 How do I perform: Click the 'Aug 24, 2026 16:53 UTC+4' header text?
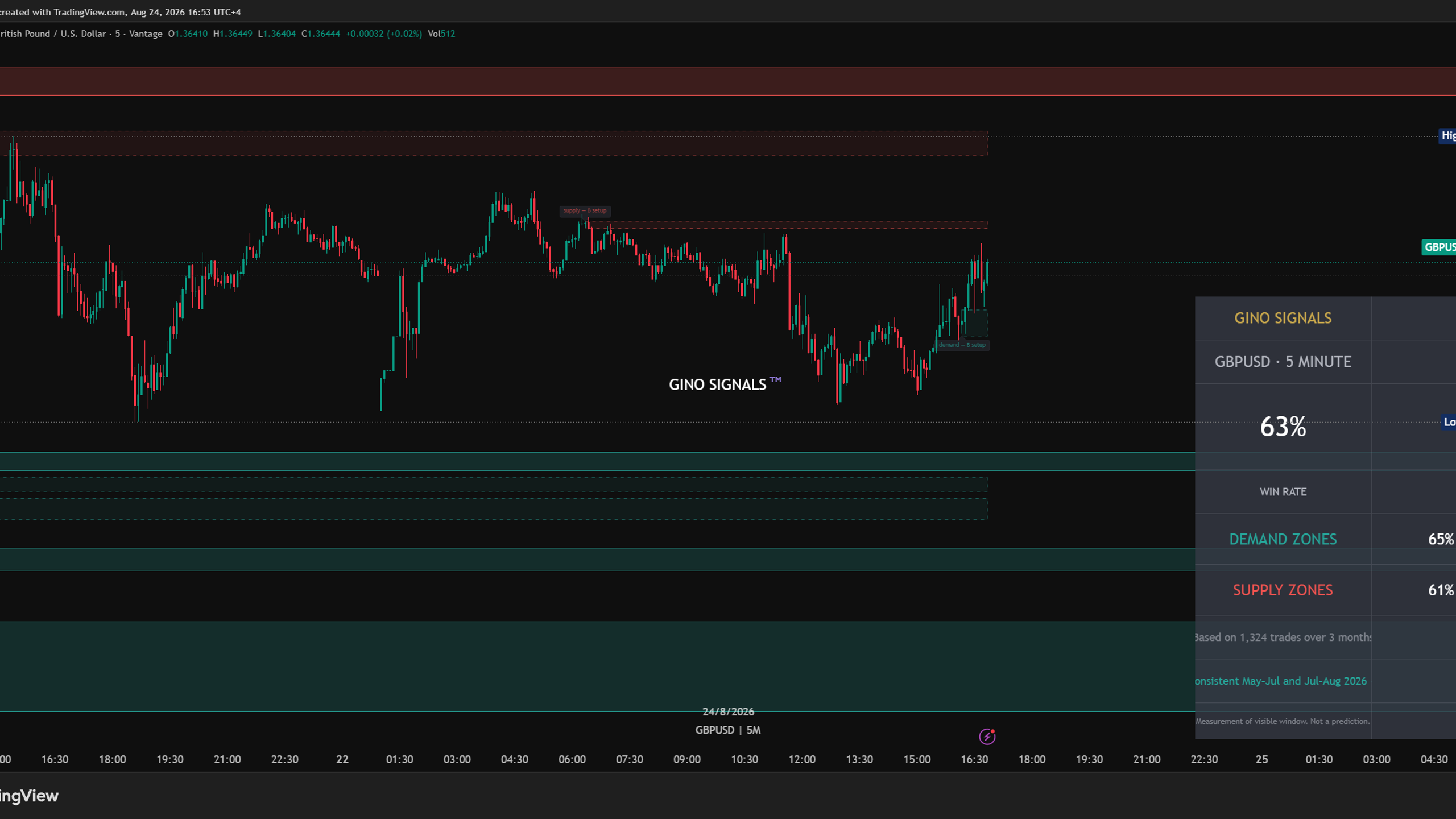pyautogui.click(x=185, y=12)
